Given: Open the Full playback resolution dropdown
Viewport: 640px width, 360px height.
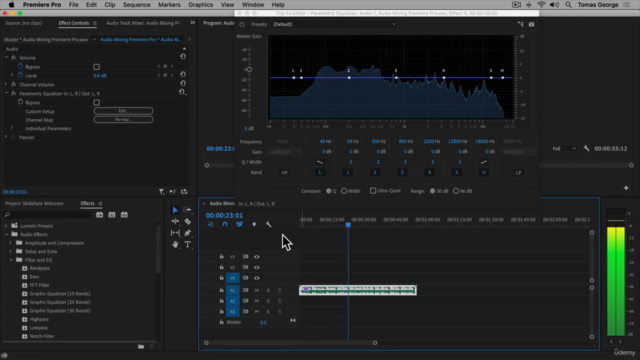Looking at the screenshot, I should (564, 149).
